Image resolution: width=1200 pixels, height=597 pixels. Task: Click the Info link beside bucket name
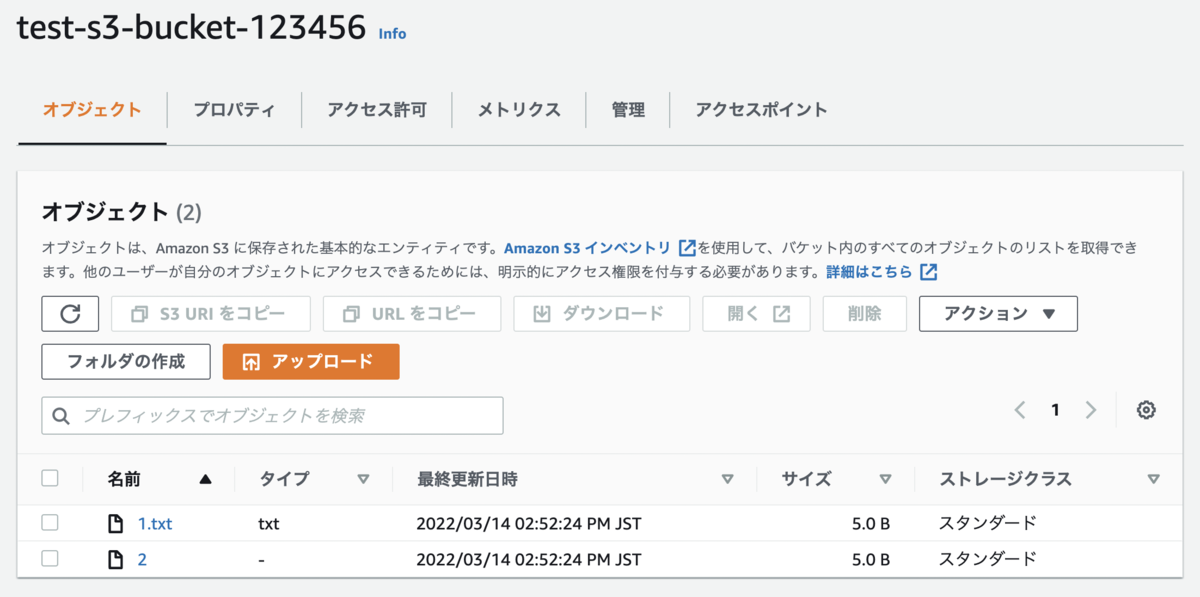392,34
